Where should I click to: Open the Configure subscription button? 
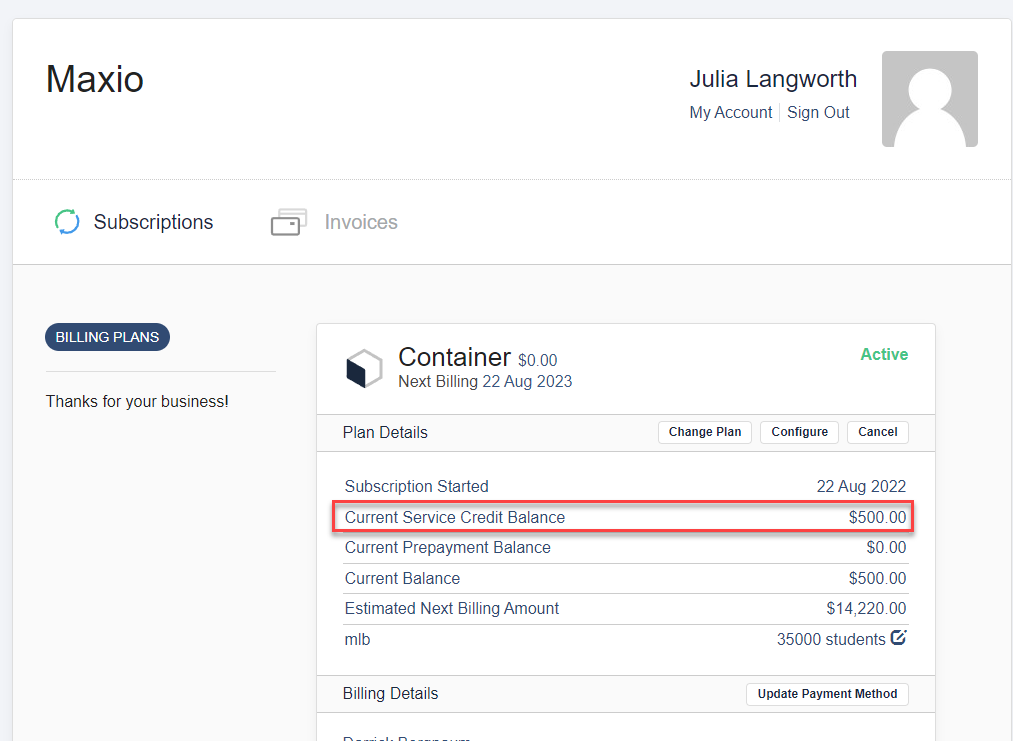coord(799,432)
